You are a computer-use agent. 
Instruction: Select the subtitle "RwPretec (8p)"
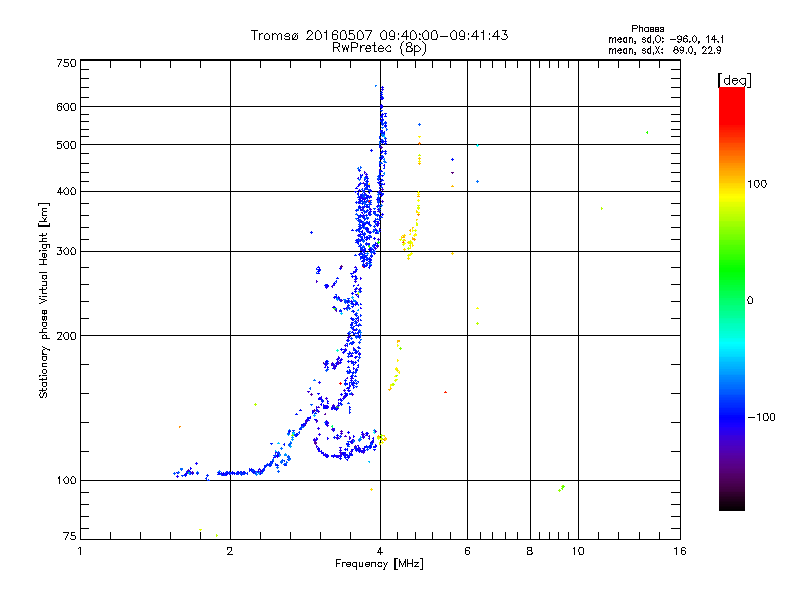tap(379, 48)
